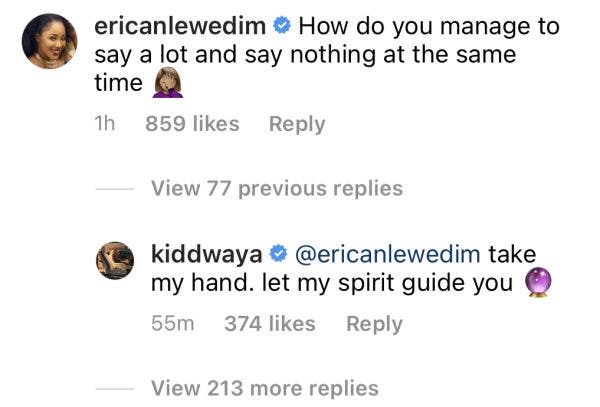Expand View 213 more replies
The height and width of the screenshot is (407, 600).
(264, 388)
